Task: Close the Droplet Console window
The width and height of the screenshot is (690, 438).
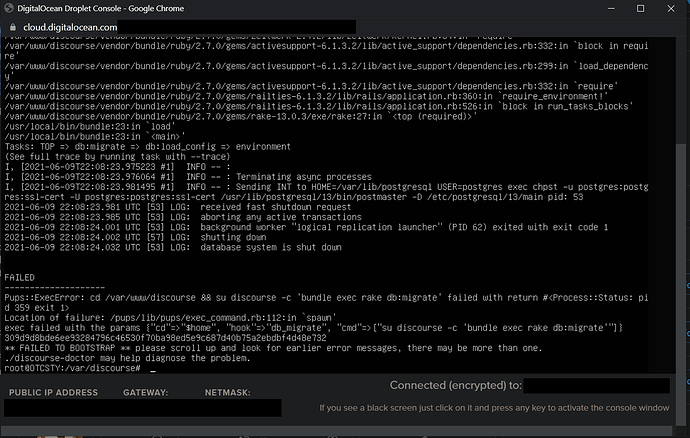Action: click(x=671, y=8)
